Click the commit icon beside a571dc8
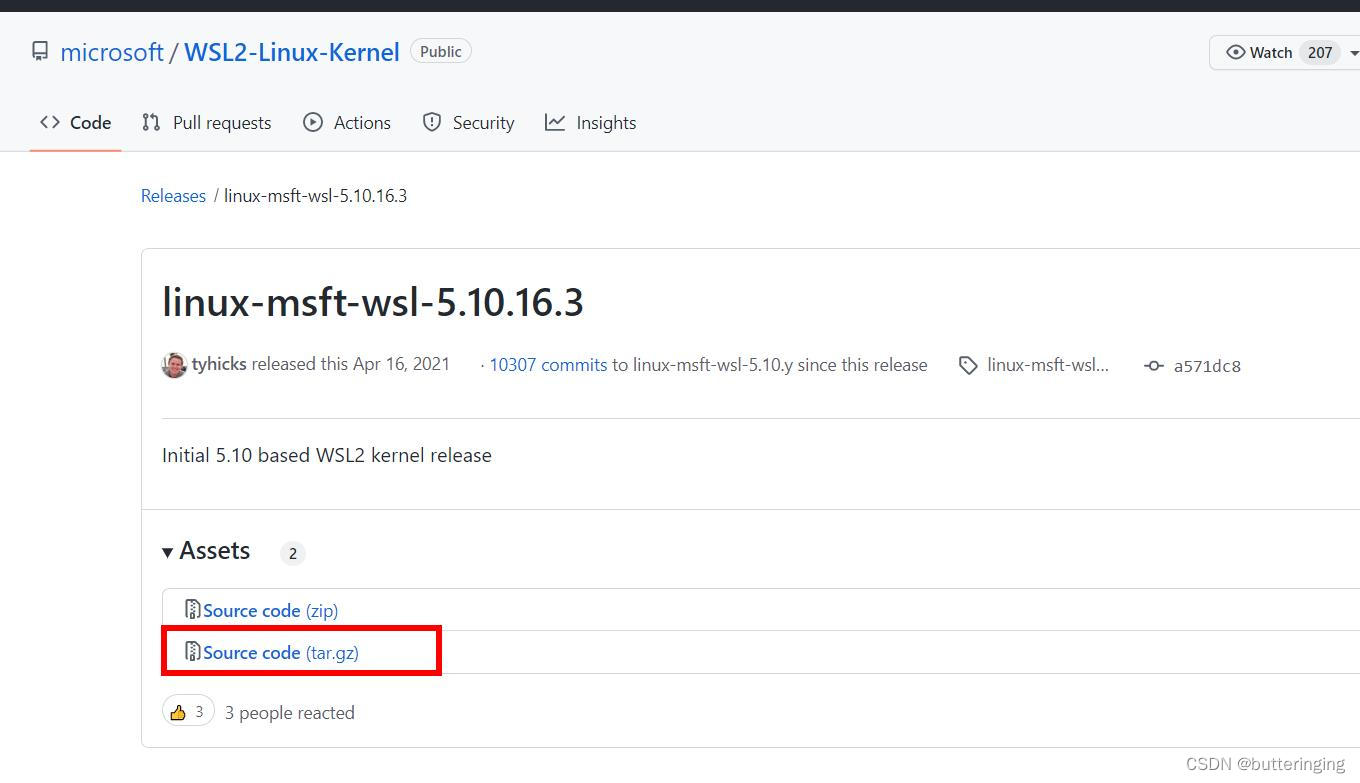The width and height of the screenshot is (1360, 783). click(1154, 366)
